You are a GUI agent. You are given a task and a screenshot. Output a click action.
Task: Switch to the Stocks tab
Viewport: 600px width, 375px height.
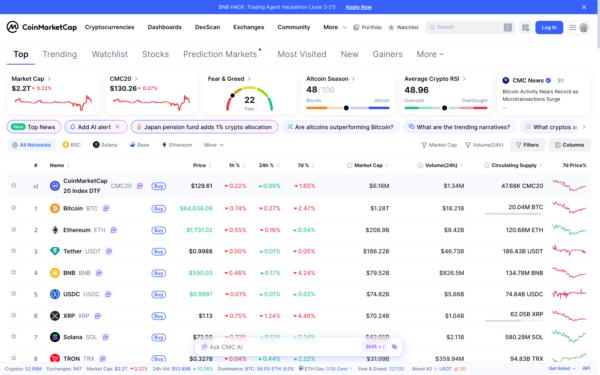pyautogui.click(x=155, y=54)
